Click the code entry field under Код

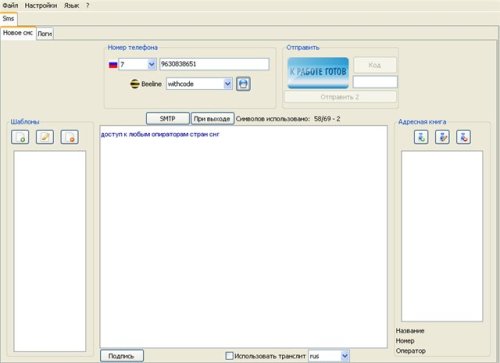[x=375, y=82]
